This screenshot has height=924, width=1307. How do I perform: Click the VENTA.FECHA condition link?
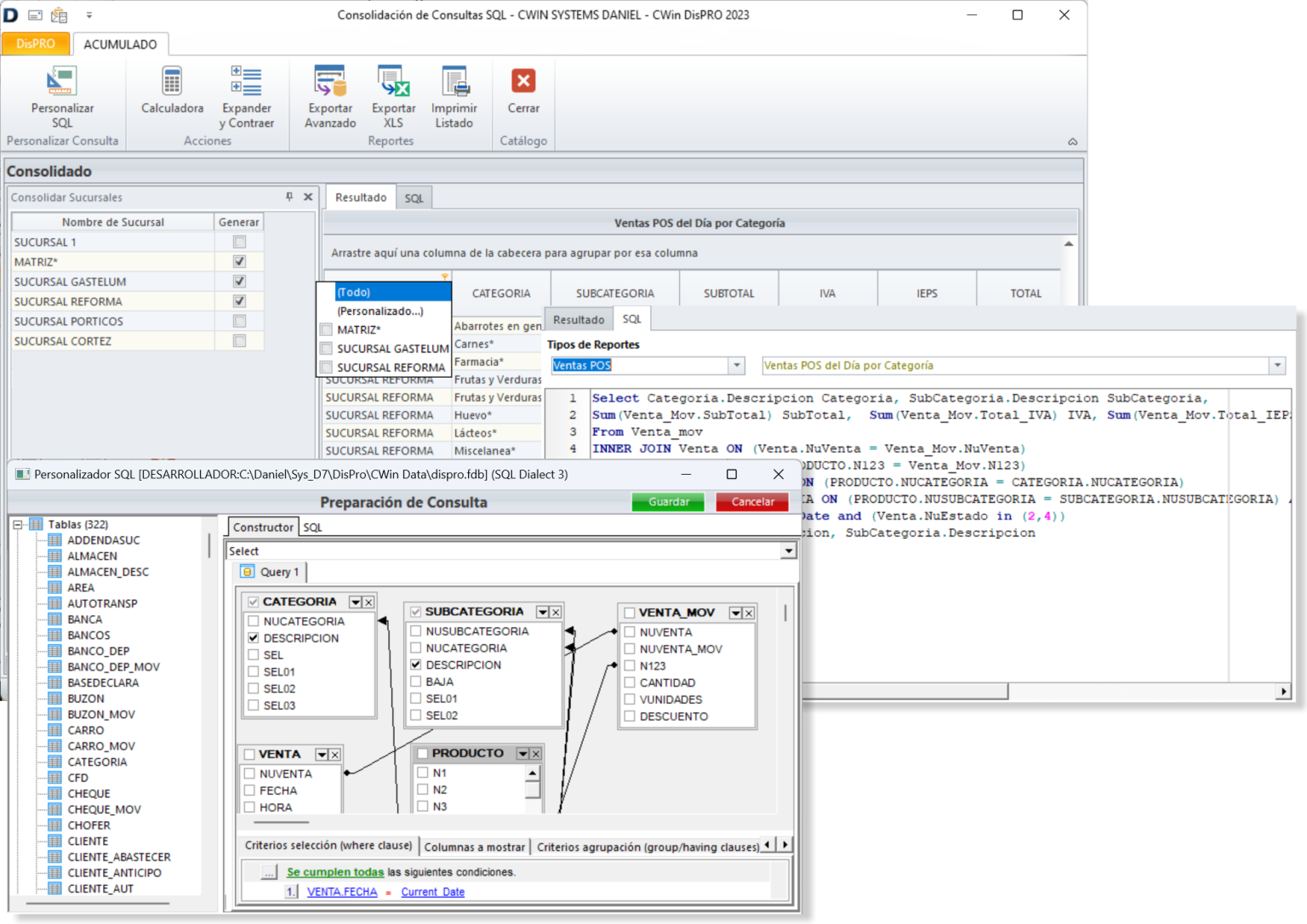(342, 892)
